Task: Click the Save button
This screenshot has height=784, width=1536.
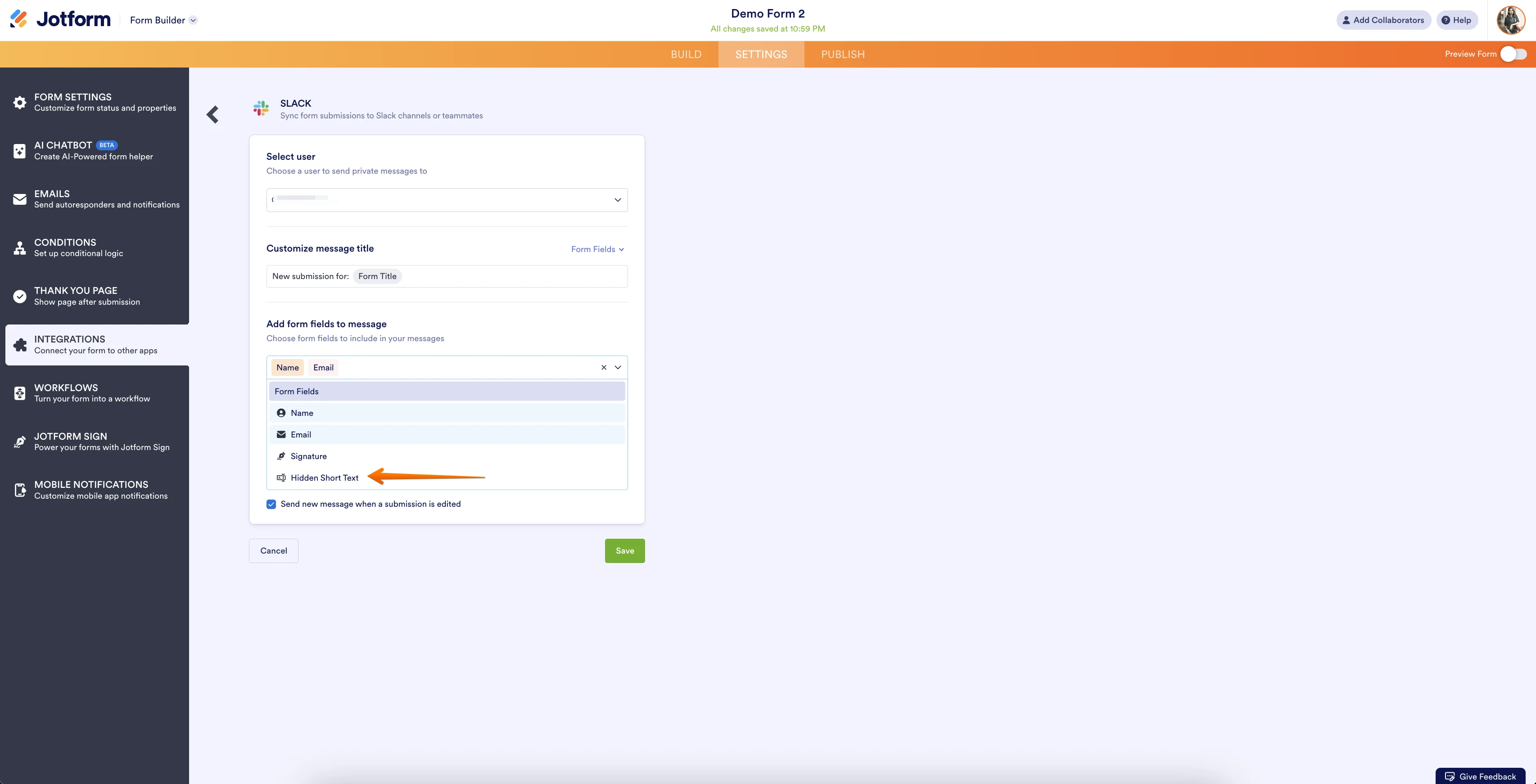Action: point(624,550)
